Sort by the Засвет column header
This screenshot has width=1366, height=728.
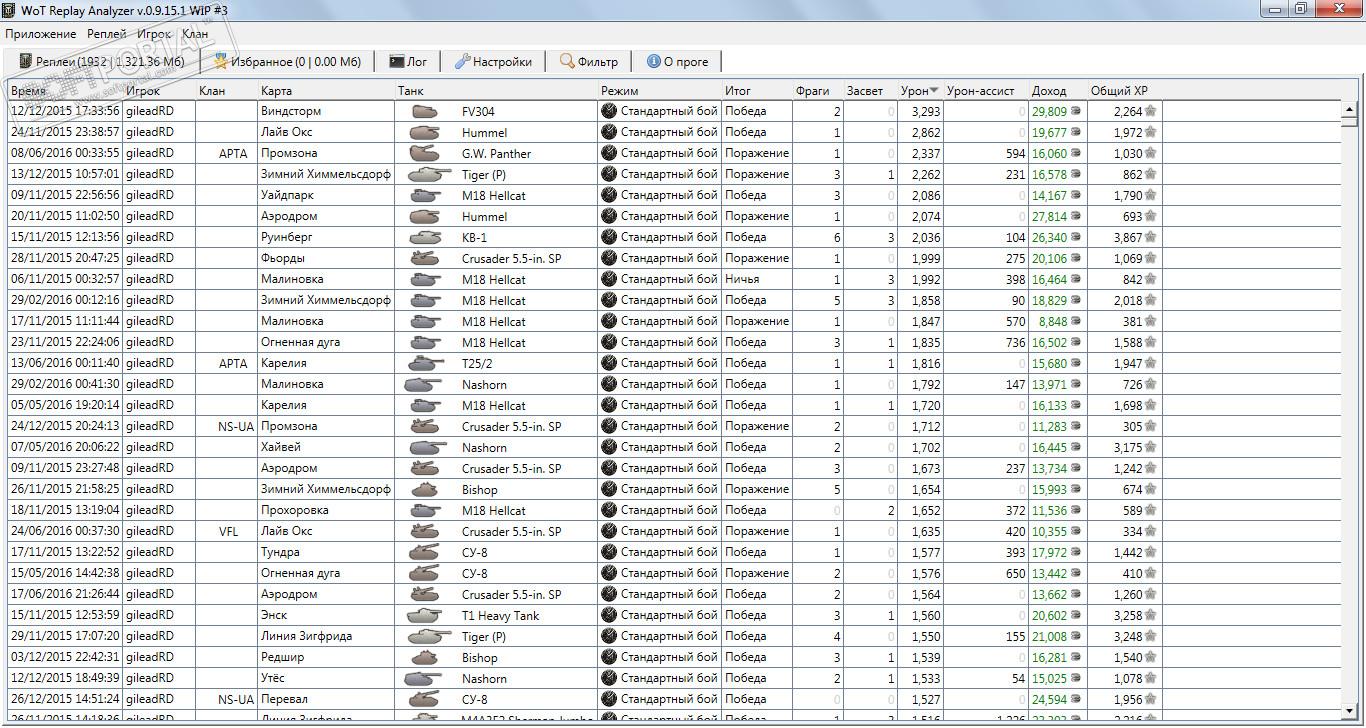click(x=871, y=91)
